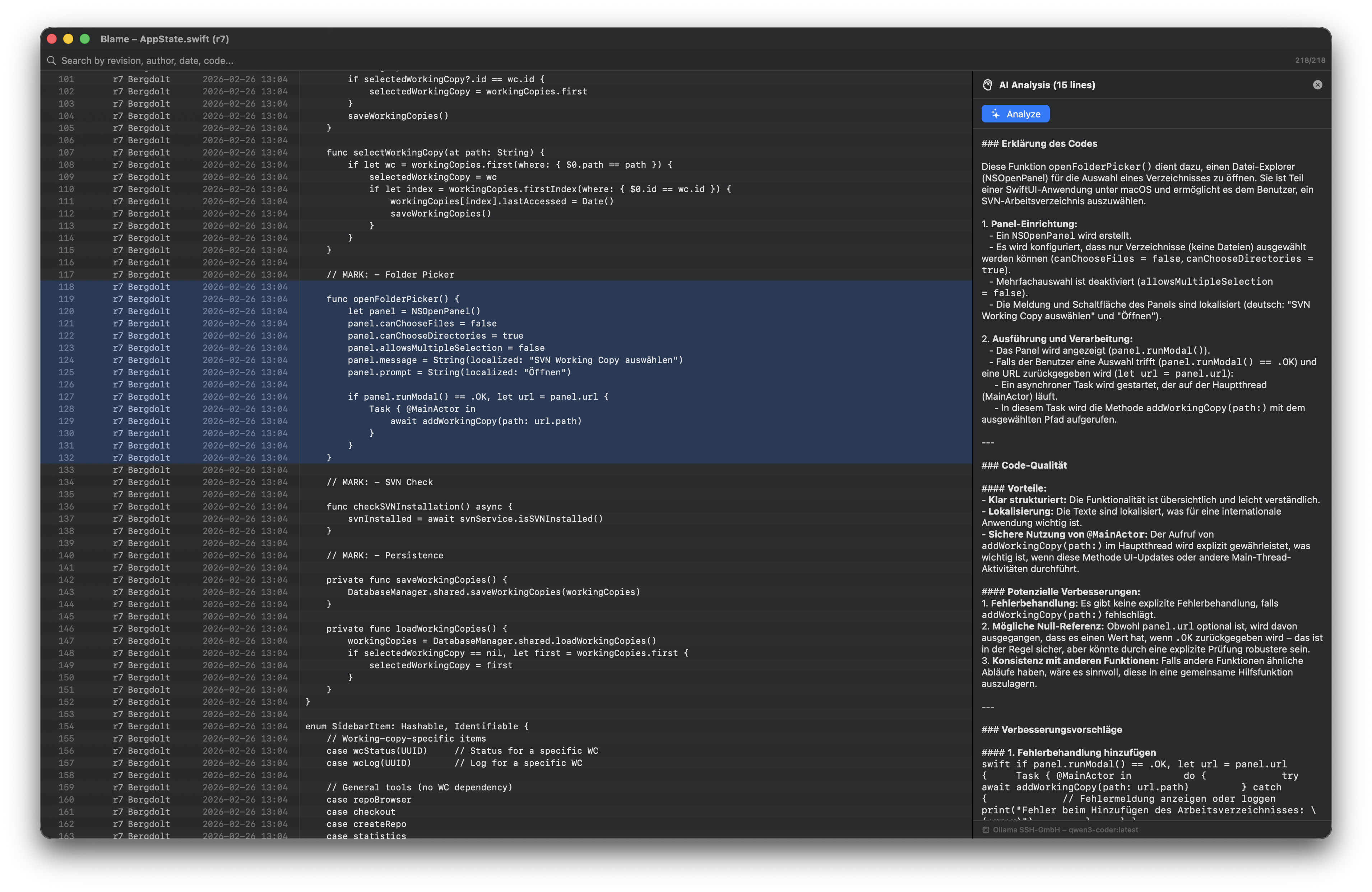Image resolution: width=1372 pixels, height=892 pixels.
Task: Click the sparkle icon on Analyze button
Action: (996, 114)
